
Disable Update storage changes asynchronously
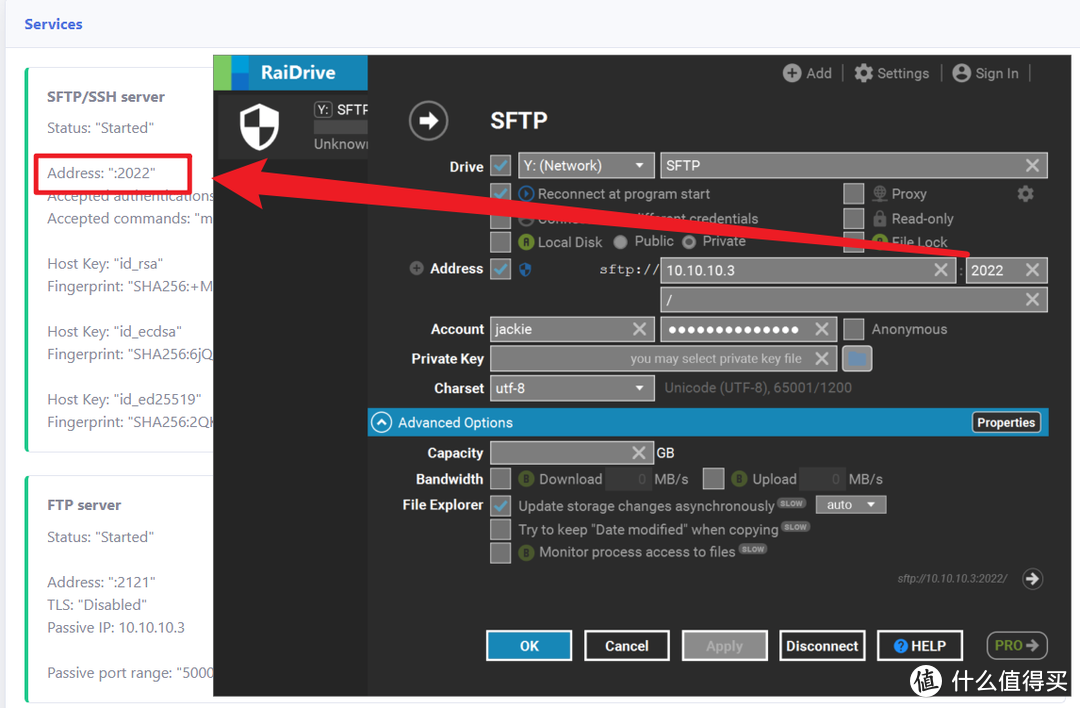pos(501,505)
